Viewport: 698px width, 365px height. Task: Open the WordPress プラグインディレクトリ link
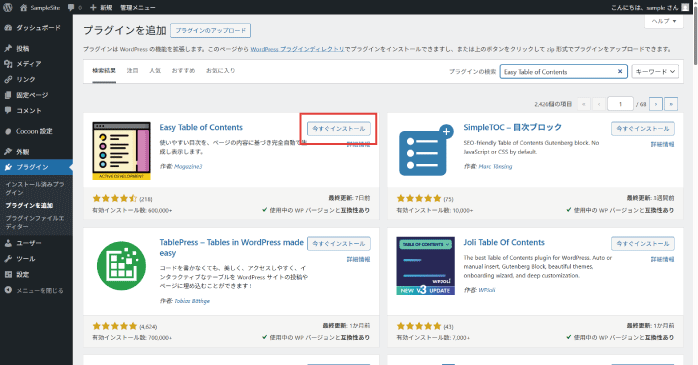coord(297,49)
